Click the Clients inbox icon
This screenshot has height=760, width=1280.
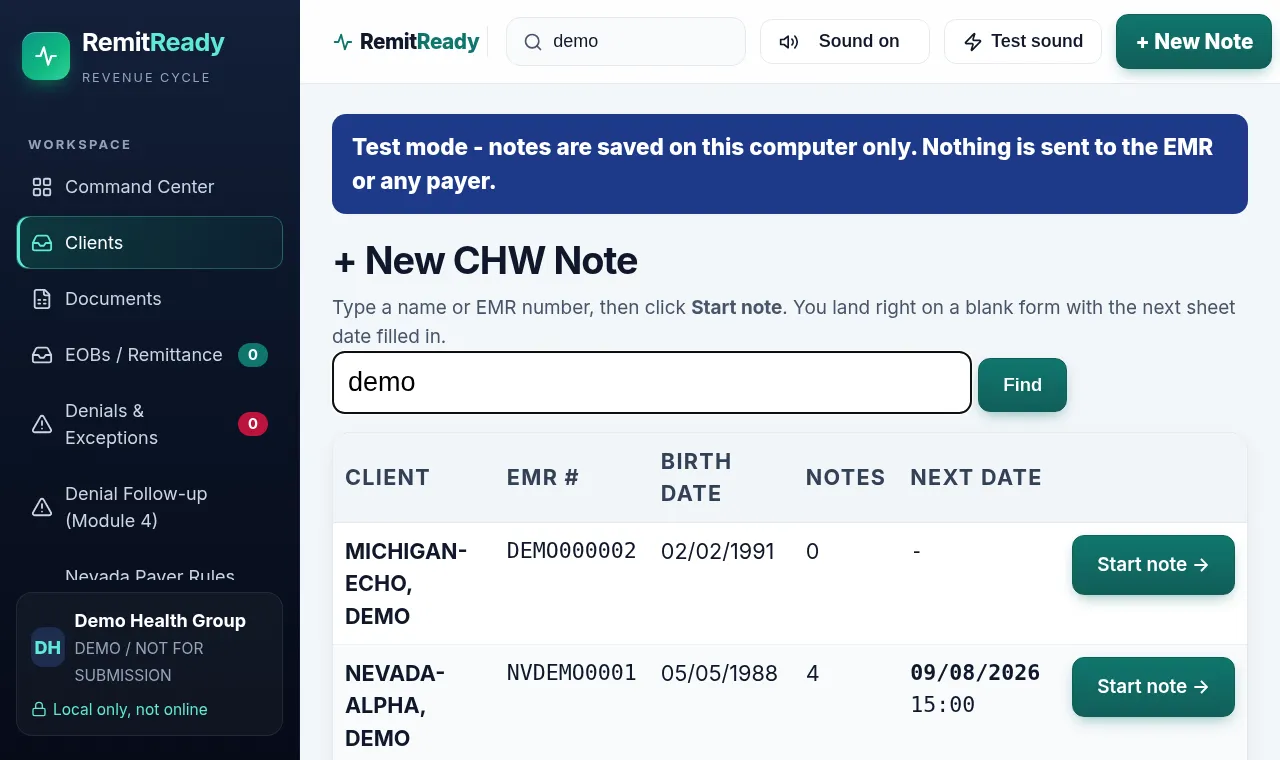point(42,243)
